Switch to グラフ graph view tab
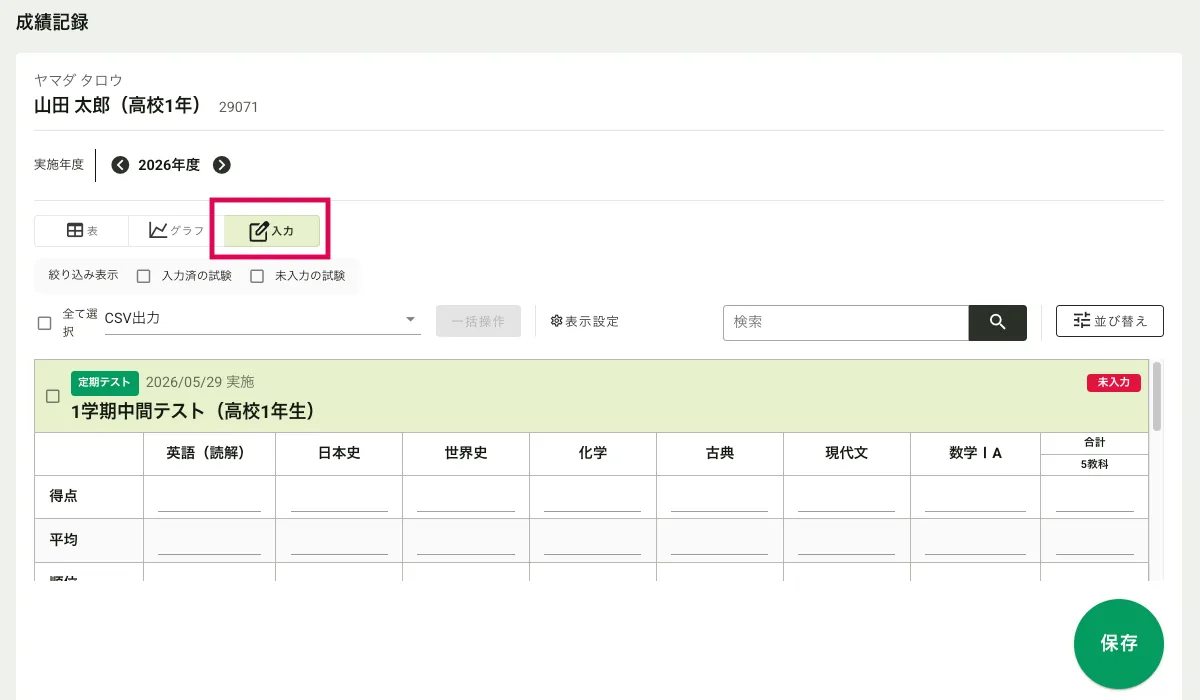Image resolution: width=1200 pixels, height=700 pixels. pyautogui.click(x=176, y=231)
